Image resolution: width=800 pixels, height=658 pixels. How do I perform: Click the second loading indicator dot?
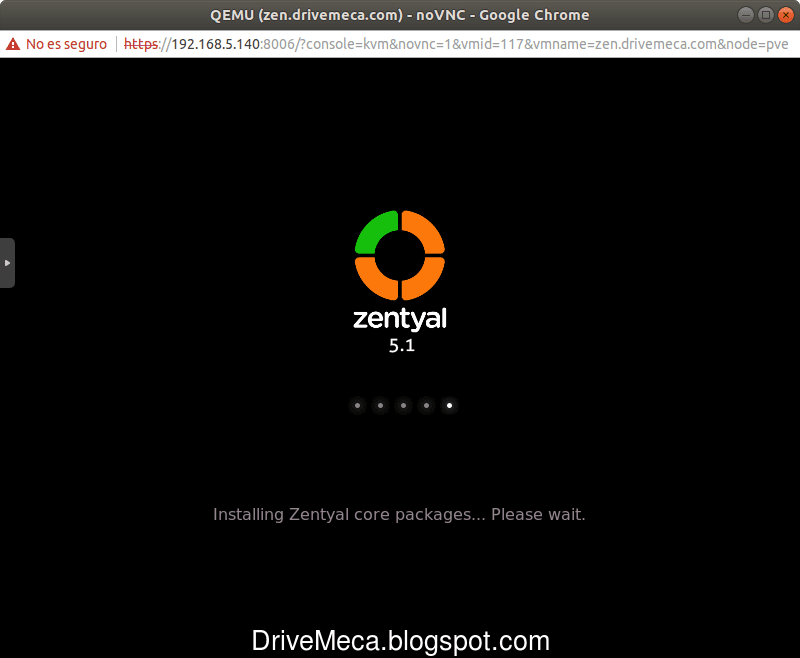(x=380, y=405)
